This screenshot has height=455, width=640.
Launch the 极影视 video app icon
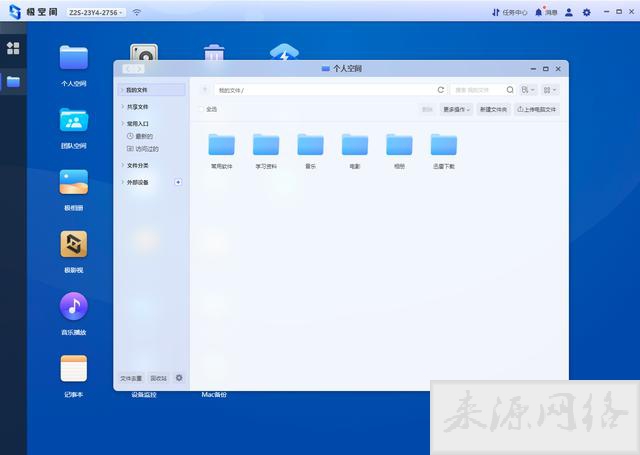click(73, 245)
